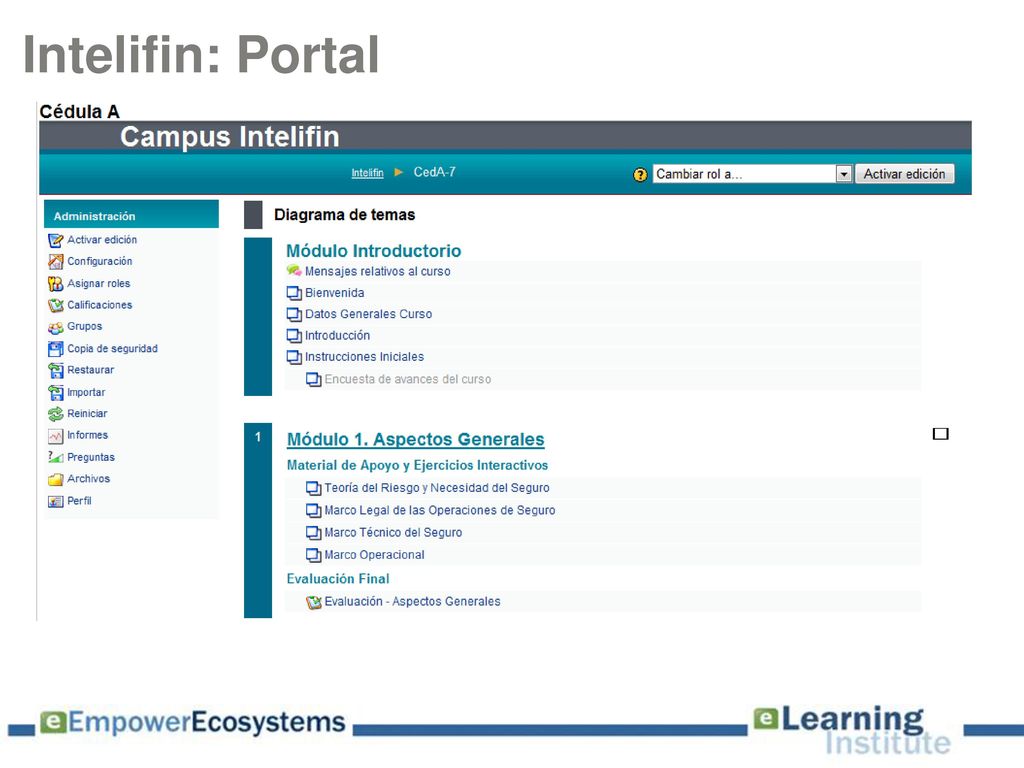1024x768 pixels.
Task: Click the Administración block header
Action: pos(131,215)
